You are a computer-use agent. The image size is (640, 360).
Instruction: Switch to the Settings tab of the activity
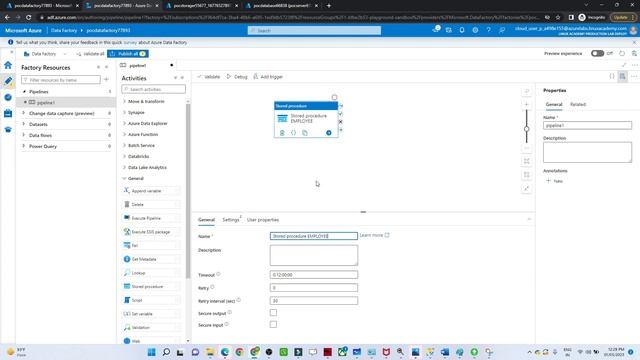(x=231, y=220)
